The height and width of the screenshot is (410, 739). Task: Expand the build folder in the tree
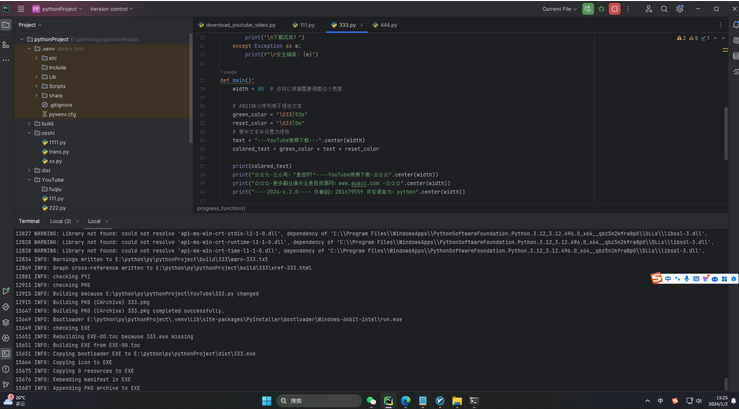coord(29,123)
